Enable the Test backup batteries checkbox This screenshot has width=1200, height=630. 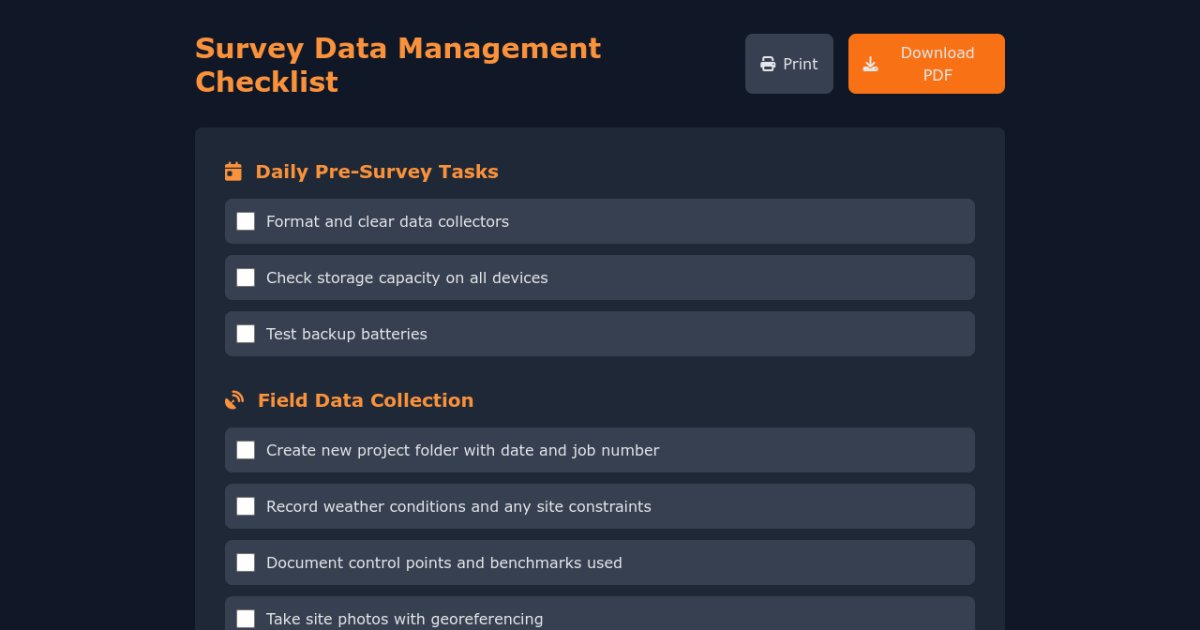pyautogui.click(x=246, y=333)
